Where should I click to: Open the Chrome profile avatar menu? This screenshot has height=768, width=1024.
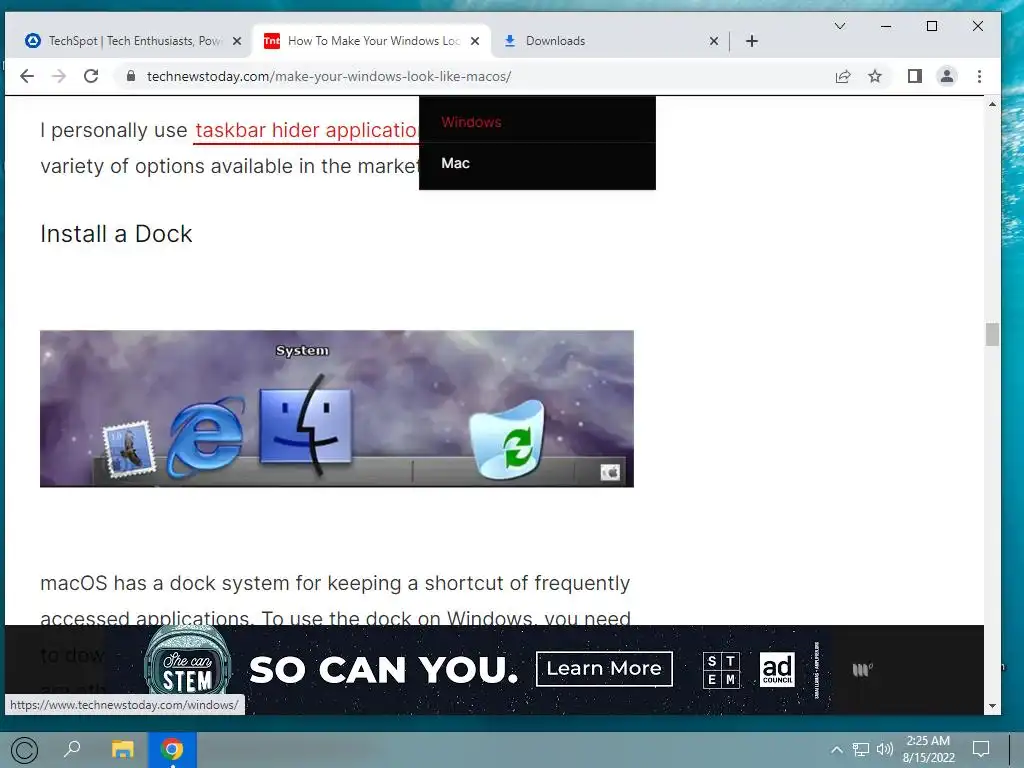click(x=946, y=76)
